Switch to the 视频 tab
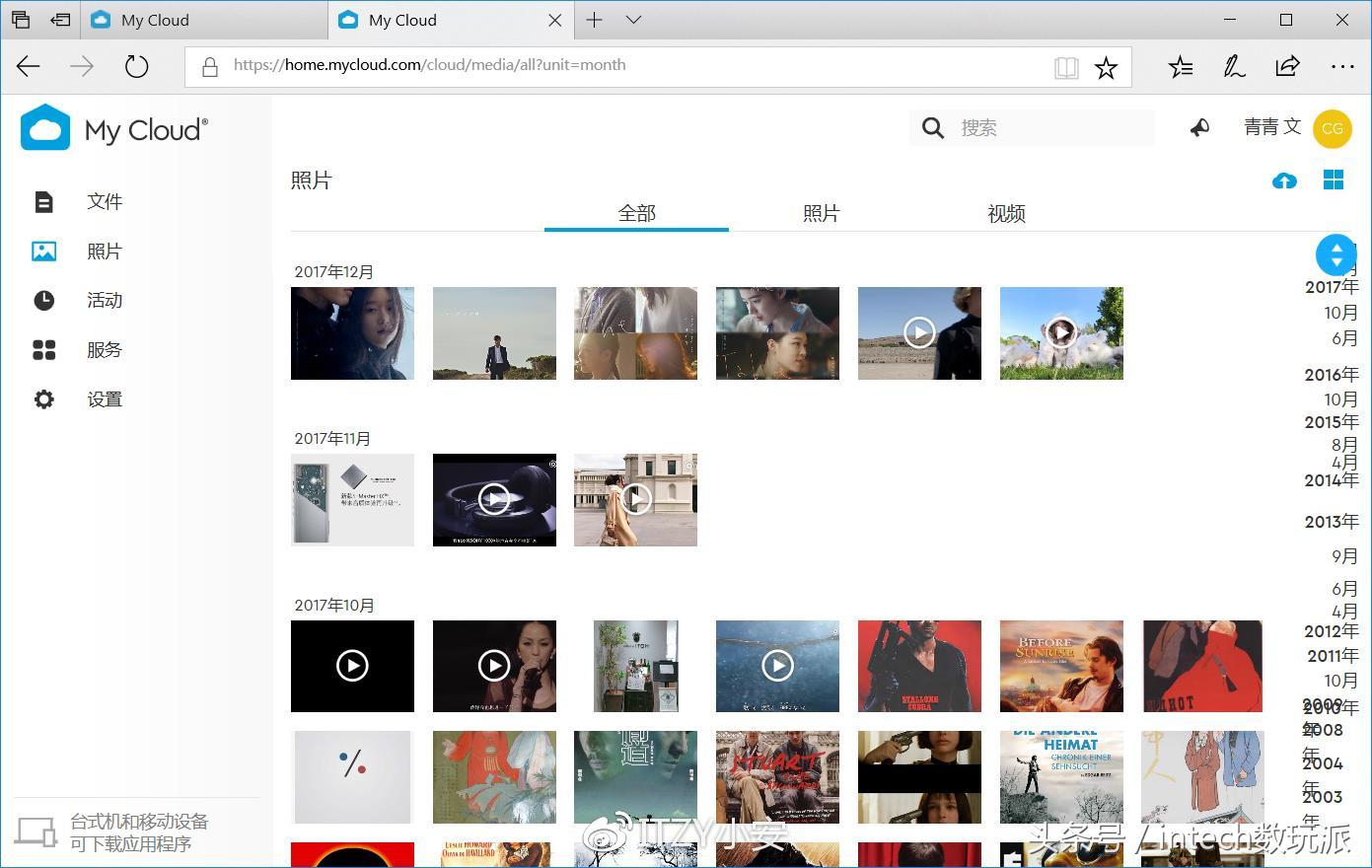This screenshot has width=1372, height=868. pos(1005,212)
